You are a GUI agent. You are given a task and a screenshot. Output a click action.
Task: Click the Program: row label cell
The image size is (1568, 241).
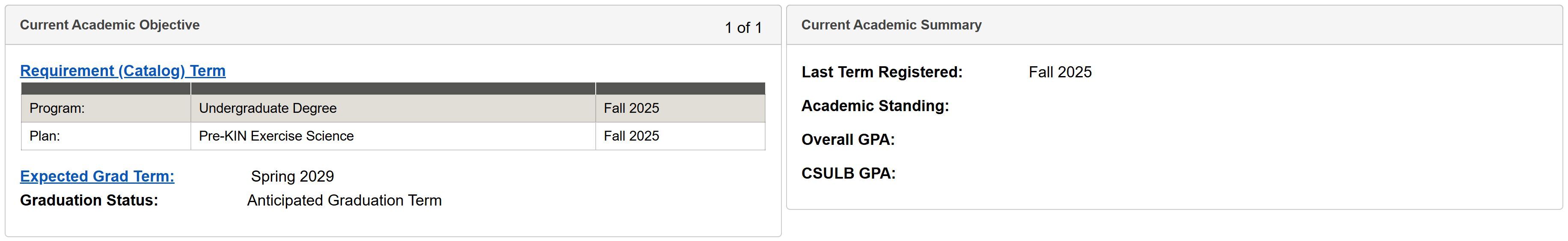pos(57,109)
